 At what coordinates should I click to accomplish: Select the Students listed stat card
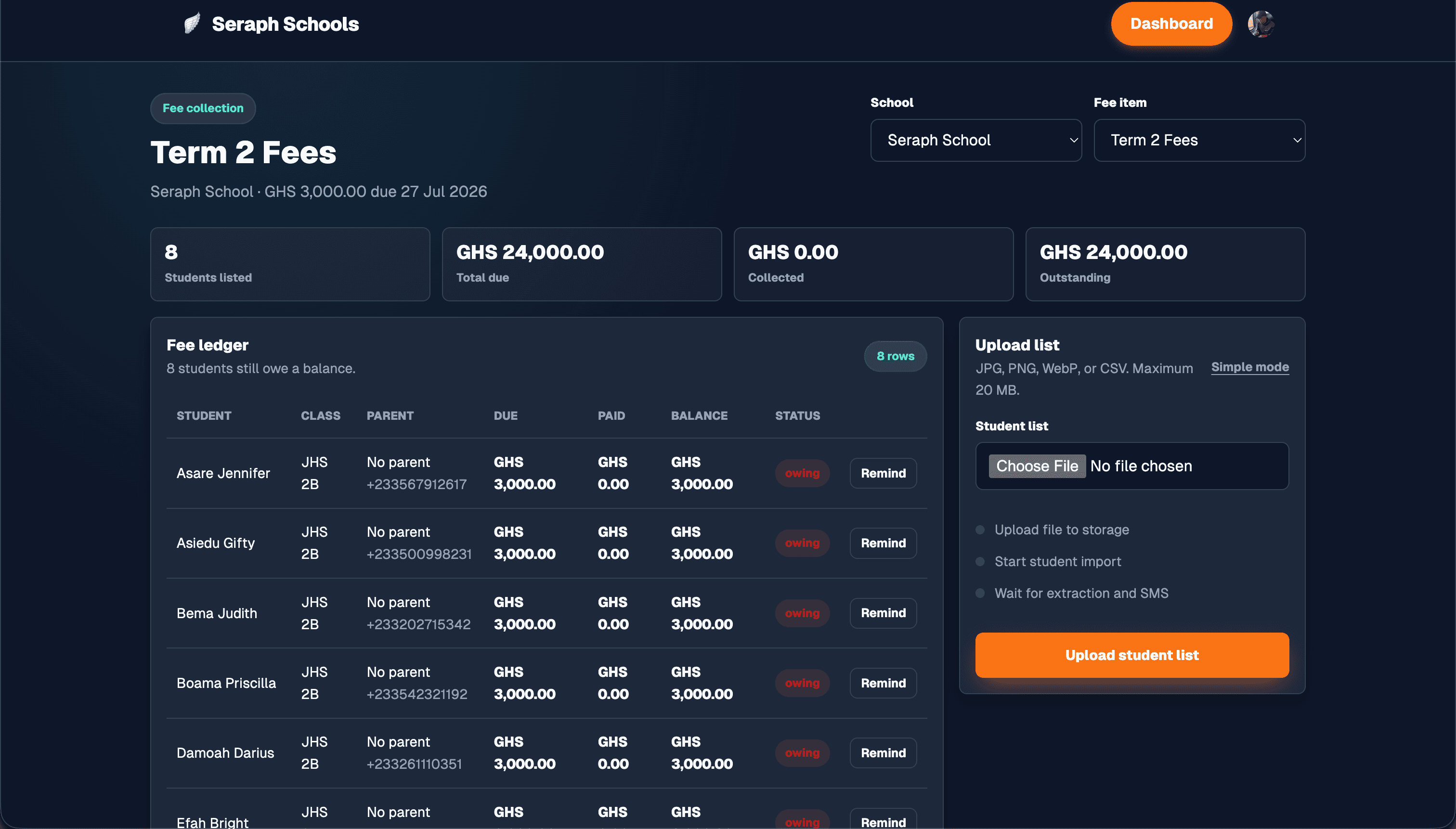tap(290, 264)
